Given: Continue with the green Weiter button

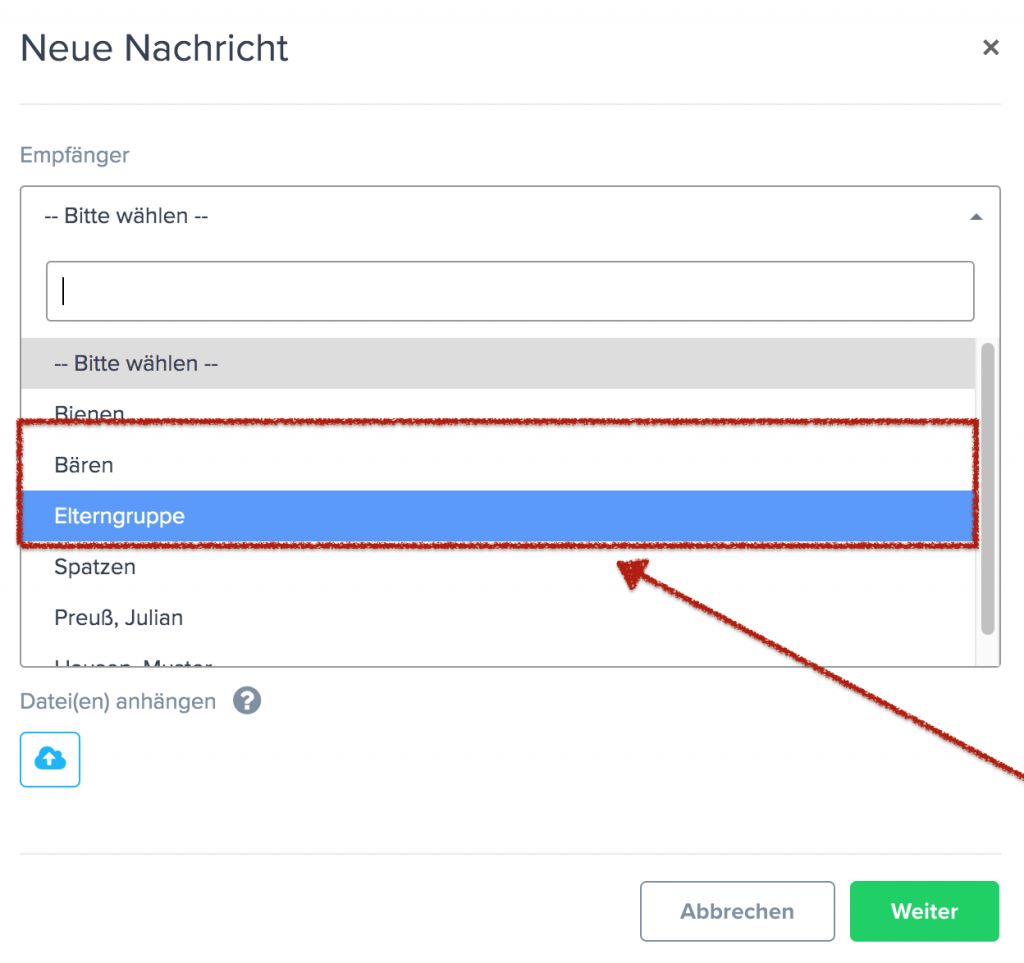Looking at the screenshot, I should pos(924,911).
